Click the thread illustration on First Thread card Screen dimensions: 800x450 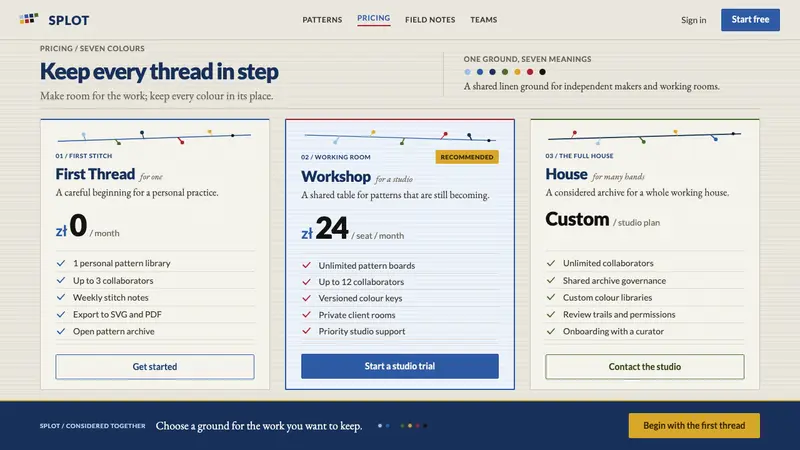154,137
